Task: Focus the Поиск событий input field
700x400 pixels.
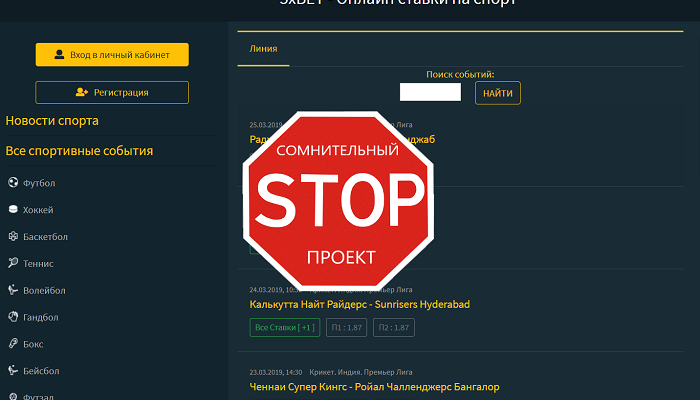Action: click(430, 92)
